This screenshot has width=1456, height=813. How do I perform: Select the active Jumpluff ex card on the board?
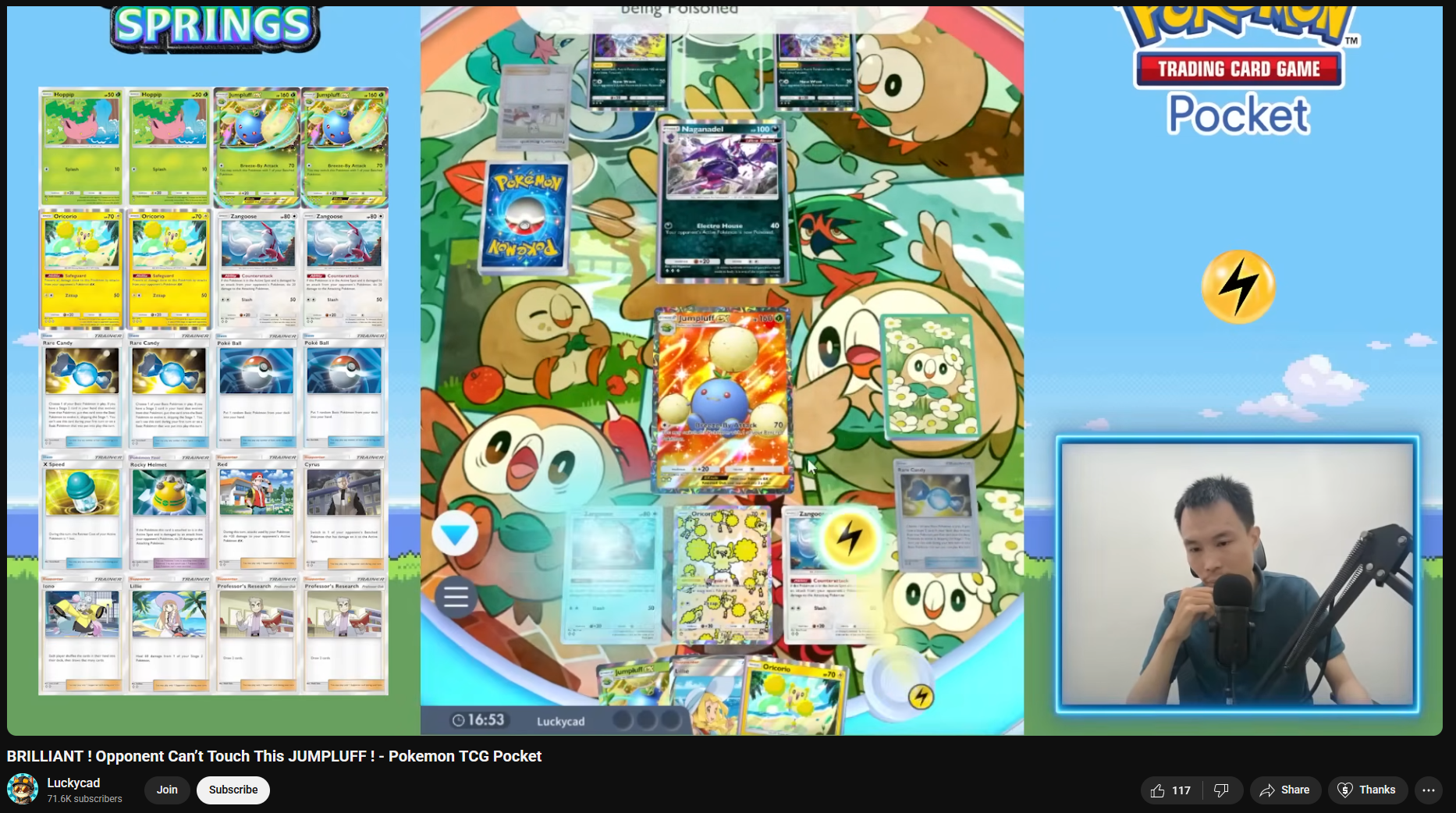click(x=722, y=400)
